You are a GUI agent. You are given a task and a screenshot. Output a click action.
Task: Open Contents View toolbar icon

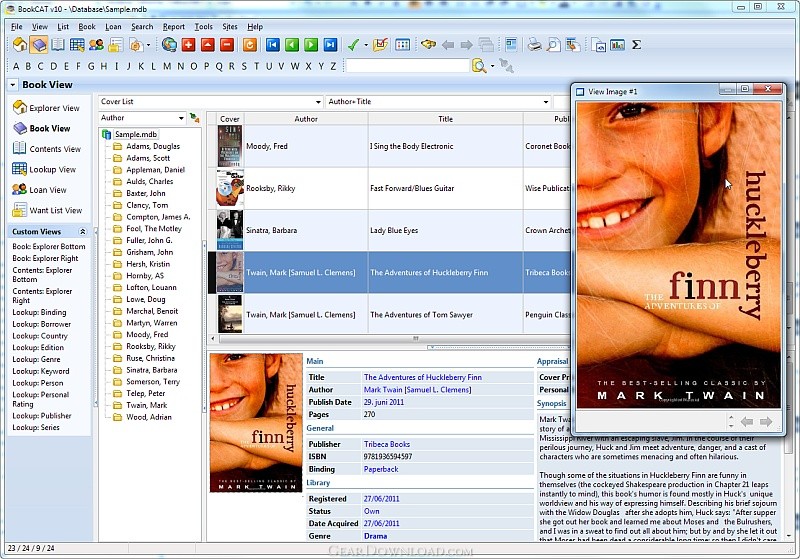[58, 45]
